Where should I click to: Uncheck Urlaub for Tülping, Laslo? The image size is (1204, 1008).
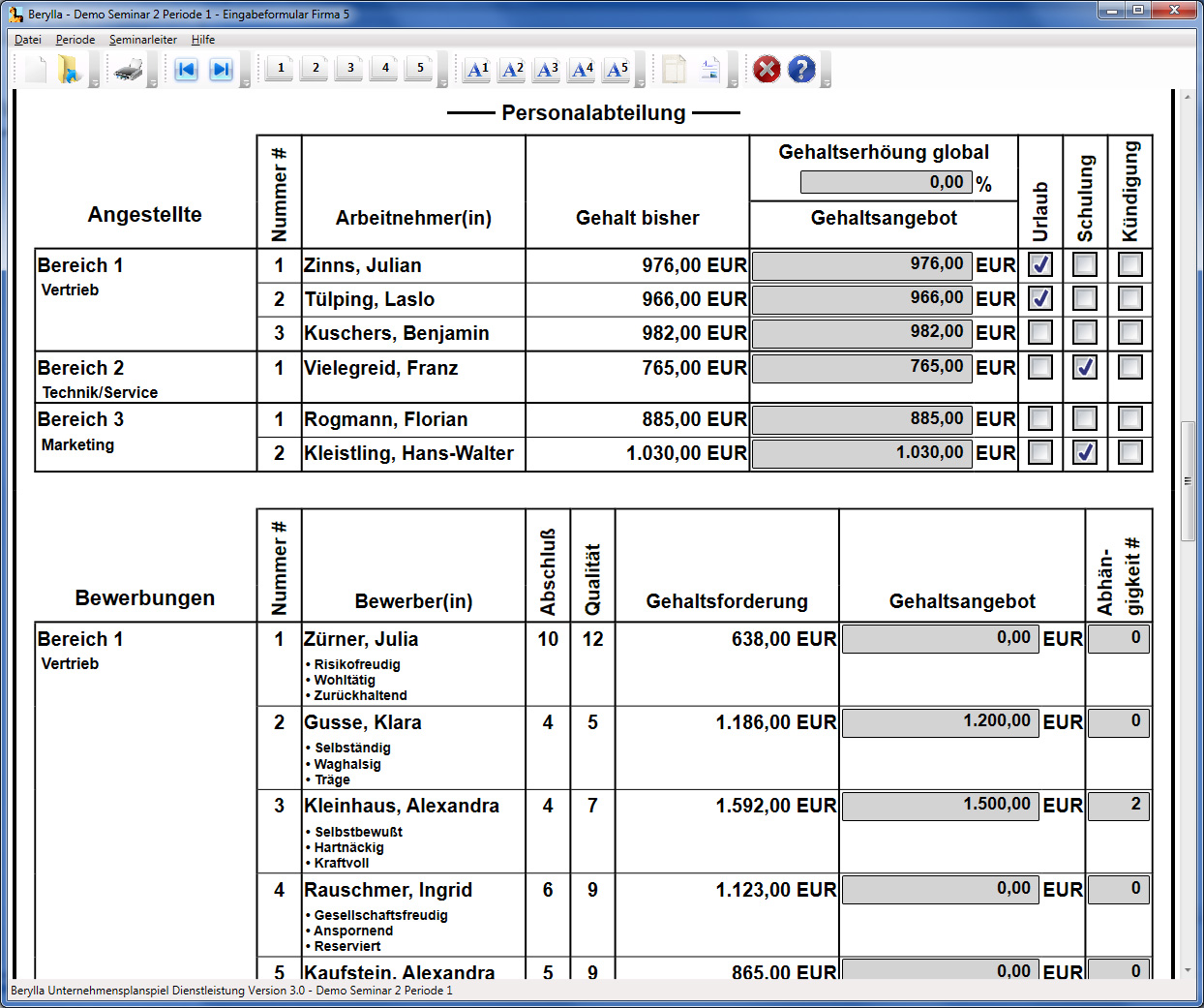click(x=1040, y=298)
